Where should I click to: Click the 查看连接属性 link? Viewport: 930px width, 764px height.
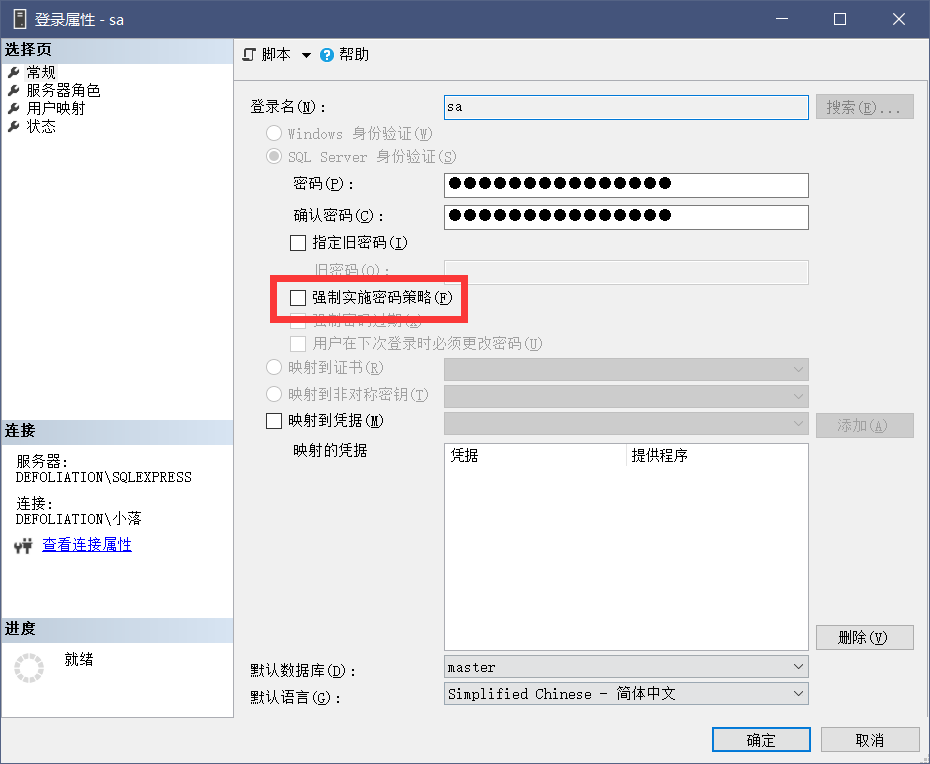click(87, 545)
